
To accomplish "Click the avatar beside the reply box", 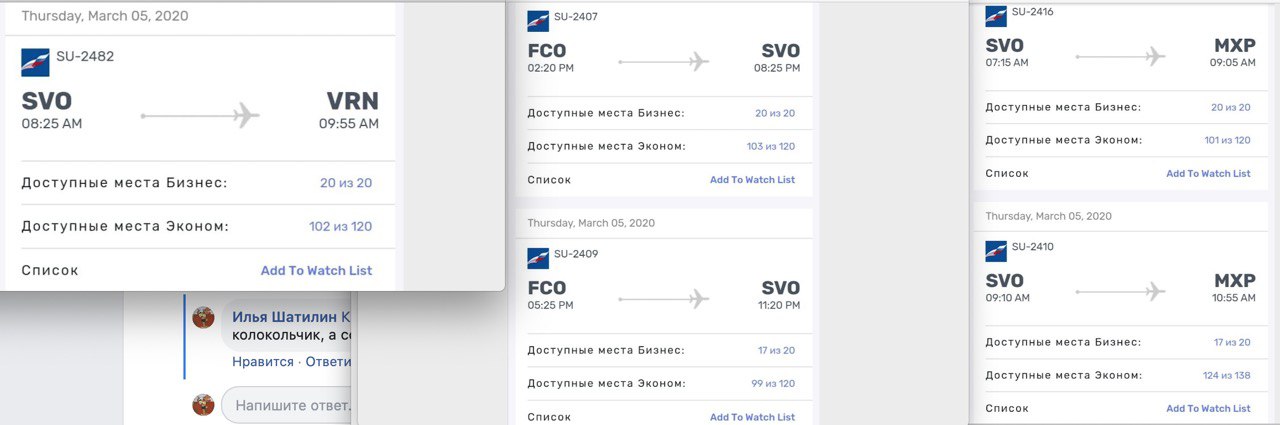I will [x=204, y=405].
